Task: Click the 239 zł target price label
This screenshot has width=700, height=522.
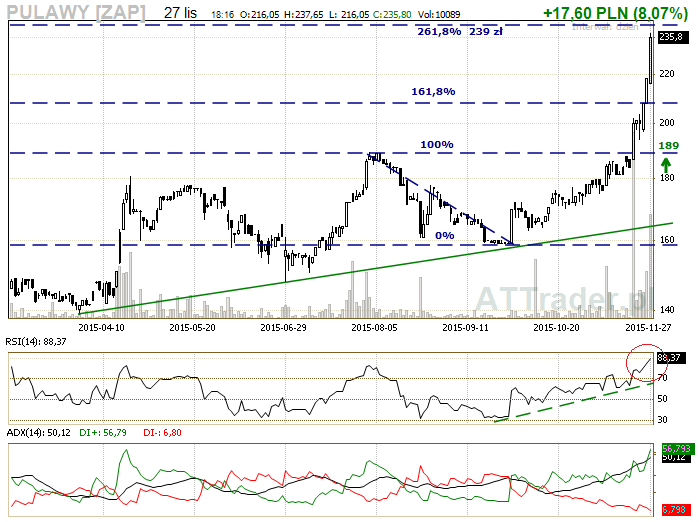Action: pyautogui.click(x=486, y=32)
